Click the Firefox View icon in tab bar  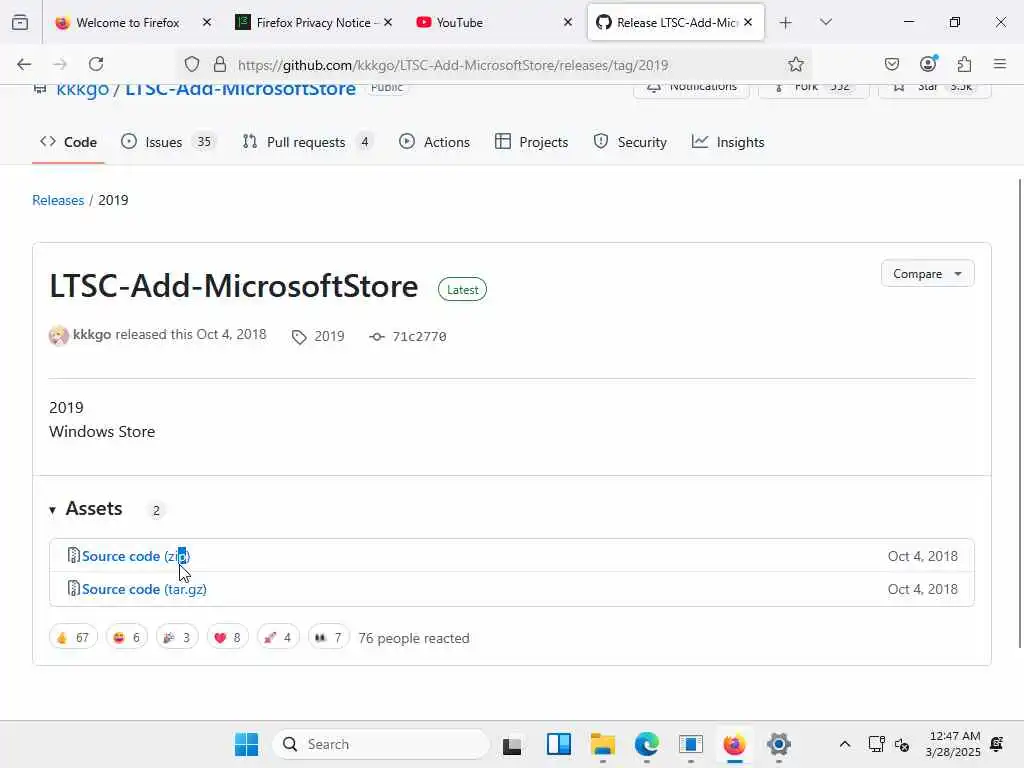(20, 23)
